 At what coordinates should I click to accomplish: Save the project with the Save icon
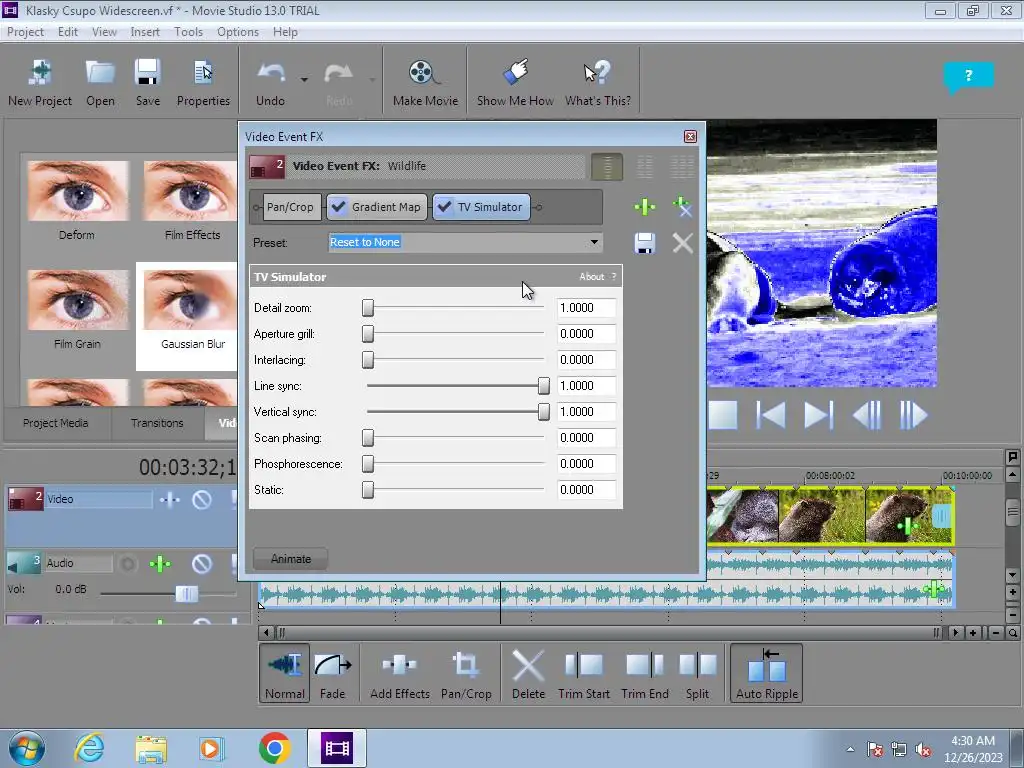coord(148,82)
